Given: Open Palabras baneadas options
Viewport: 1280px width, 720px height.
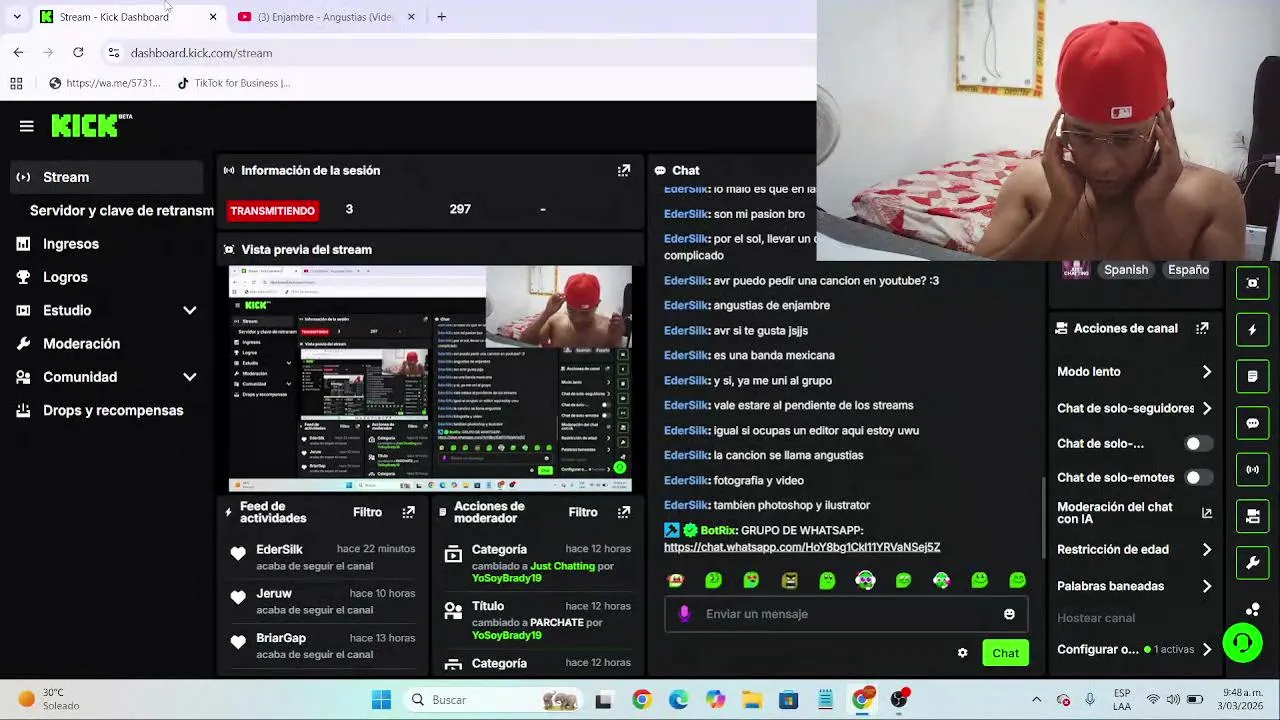Looking at the screenshot, I should coord(1135,586).
